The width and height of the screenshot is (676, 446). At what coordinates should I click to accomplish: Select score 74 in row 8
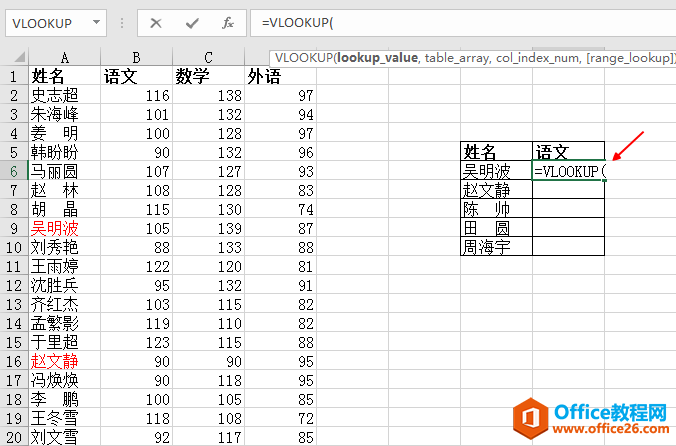280,209
